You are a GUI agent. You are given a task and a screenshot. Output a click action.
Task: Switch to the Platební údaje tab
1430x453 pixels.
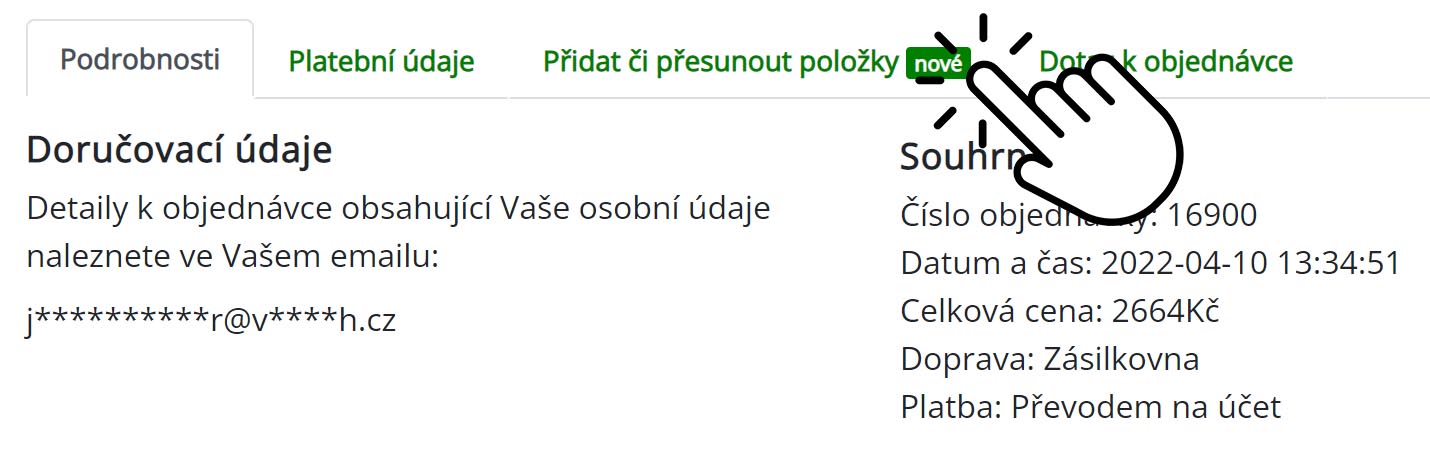click(x=381, y=62)
